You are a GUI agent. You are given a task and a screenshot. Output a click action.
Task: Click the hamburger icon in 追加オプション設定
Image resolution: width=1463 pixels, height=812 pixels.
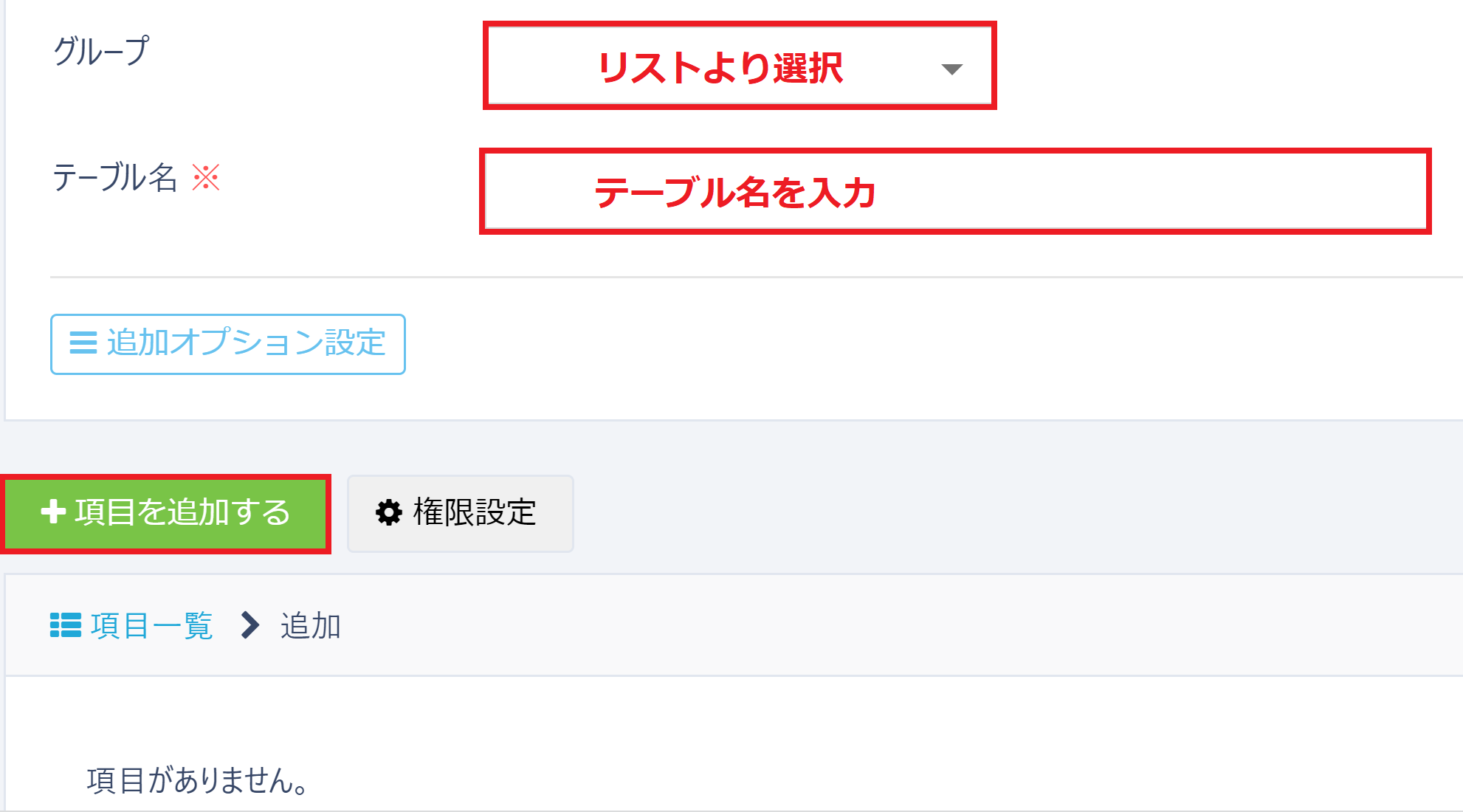[x=83, y=343]
